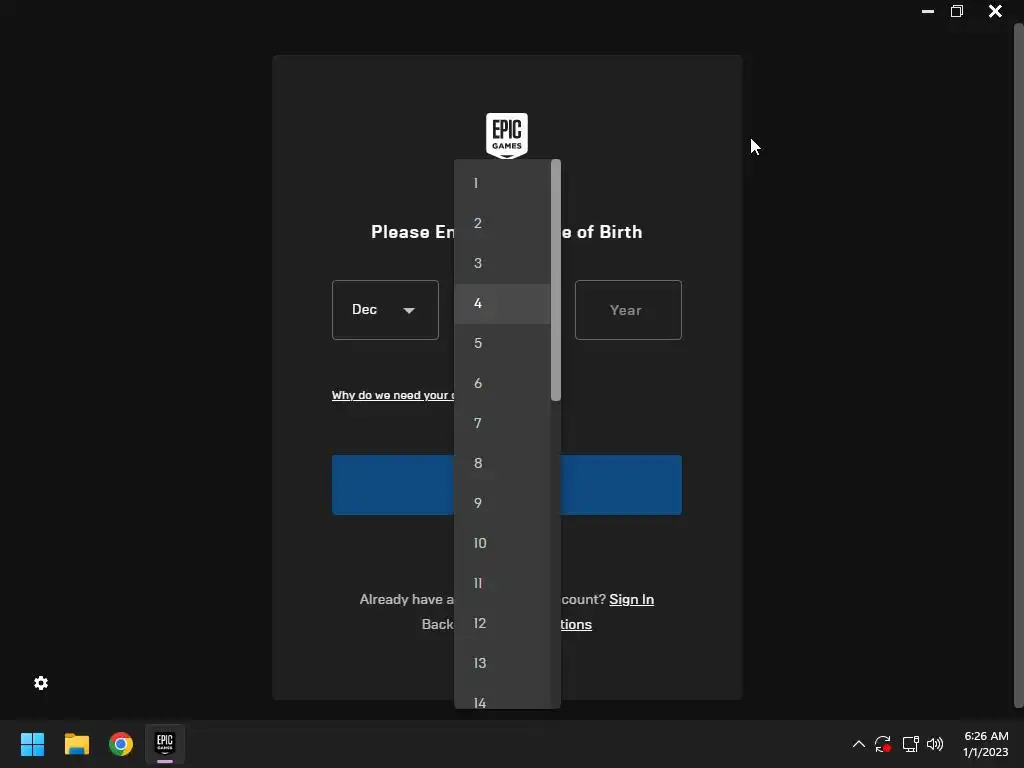
Task: Select day 11 from the list
Action: [x=502, y=583]
